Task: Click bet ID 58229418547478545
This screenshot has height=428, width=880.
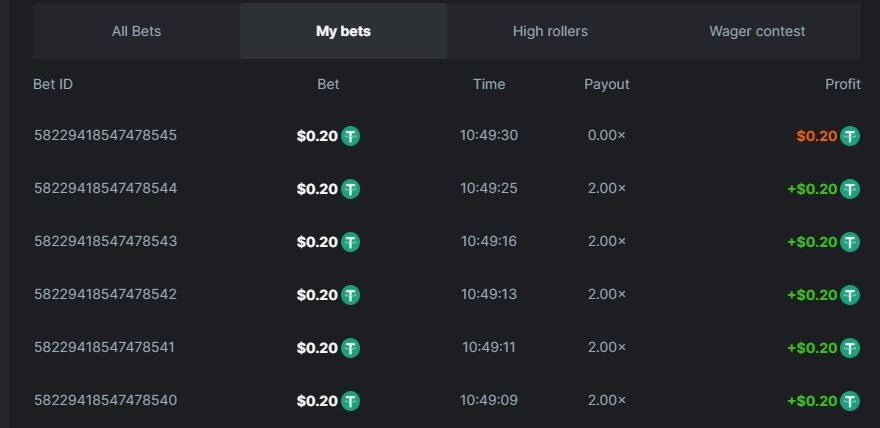Action: point(105,135)
